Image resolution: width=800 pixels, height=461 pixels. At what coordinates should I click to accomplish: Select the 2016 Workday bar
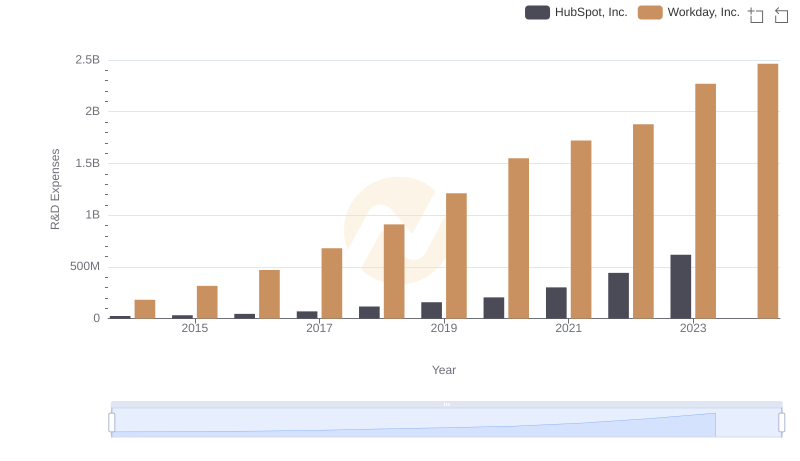point(269,294)
